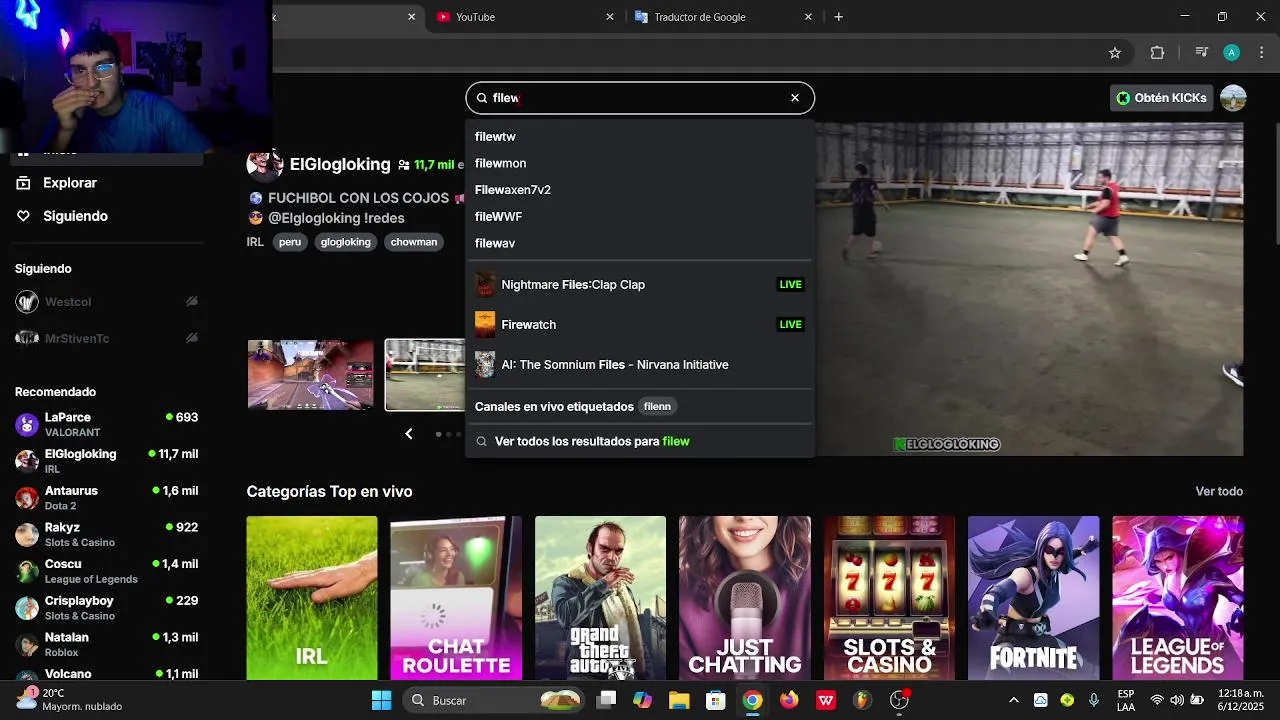Image resolution: width=1280 pixels, height=720 pixels.
Task: Select the Valorant stream thumbnail
Action: pos(311,375)
